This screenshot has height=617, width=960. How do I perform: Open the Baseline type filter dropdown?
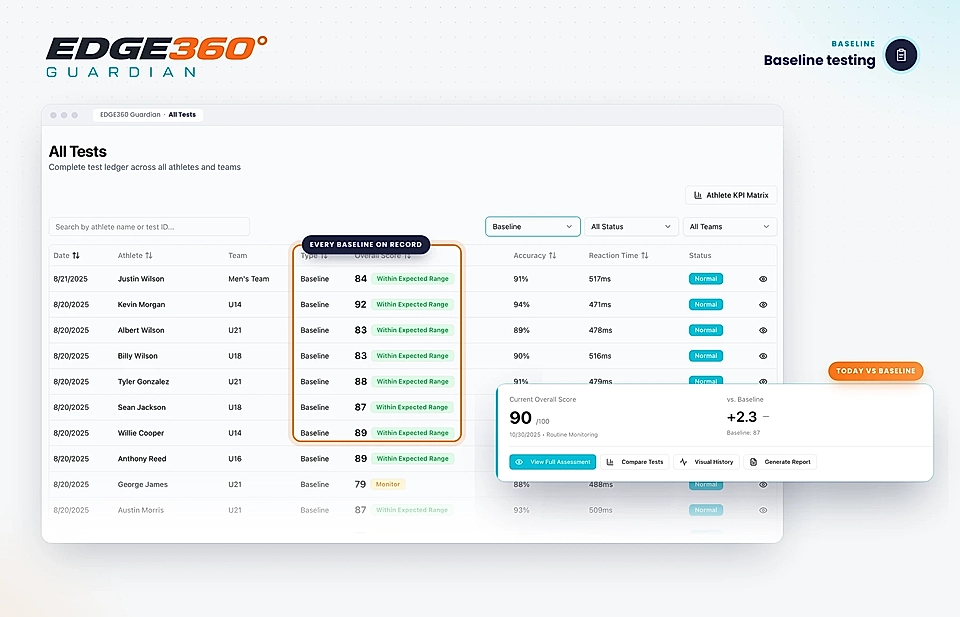(x=533, y=226)
